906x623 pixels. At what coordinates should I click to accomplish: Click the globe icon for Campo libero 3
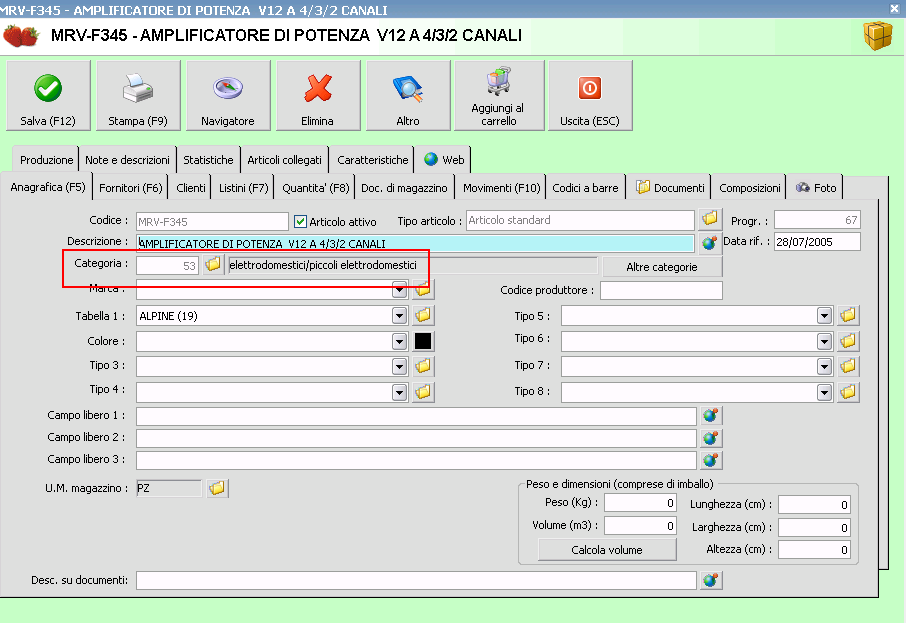coord(711,460)
